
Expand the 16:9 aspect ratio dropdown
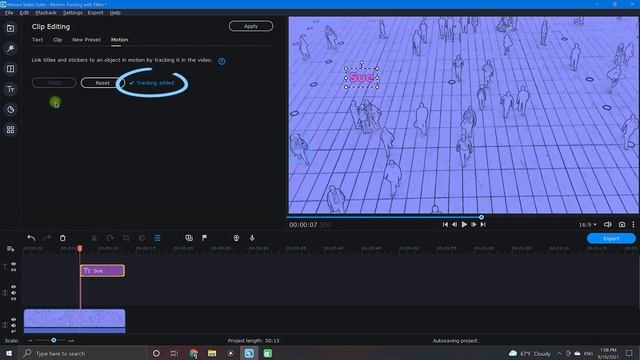point(588,224)
